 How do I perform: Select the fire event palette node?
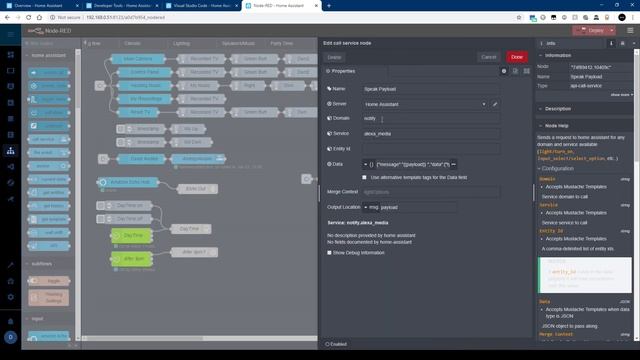tap(49, 153)
